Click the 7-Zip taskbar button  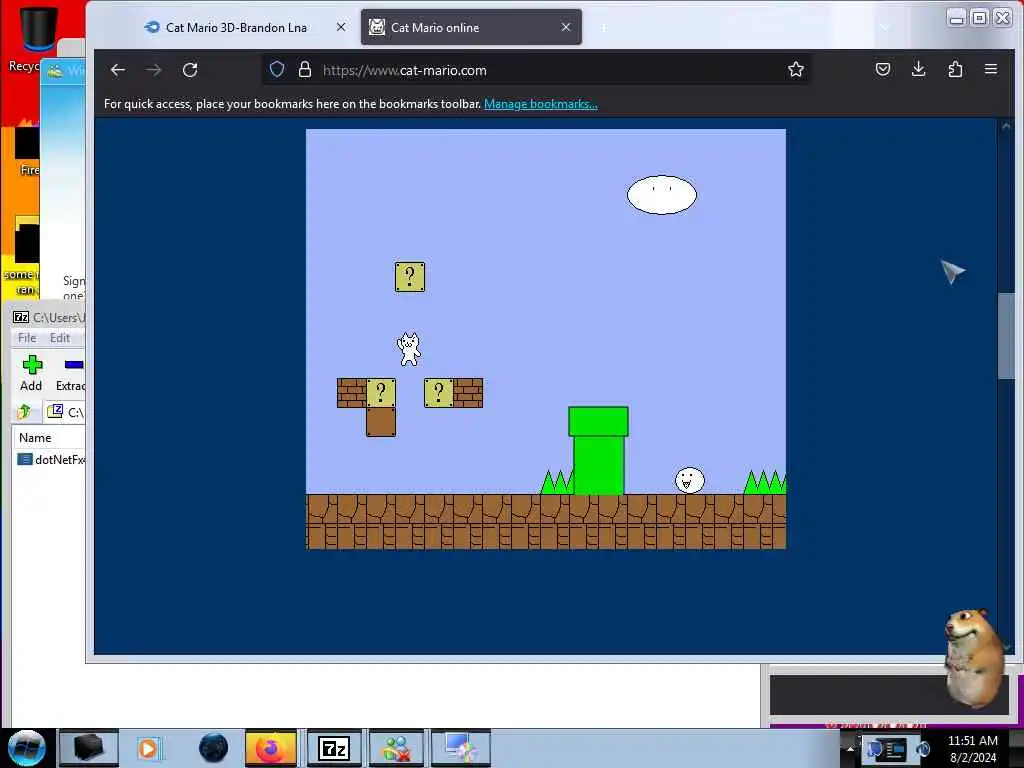tap(334, 748)
